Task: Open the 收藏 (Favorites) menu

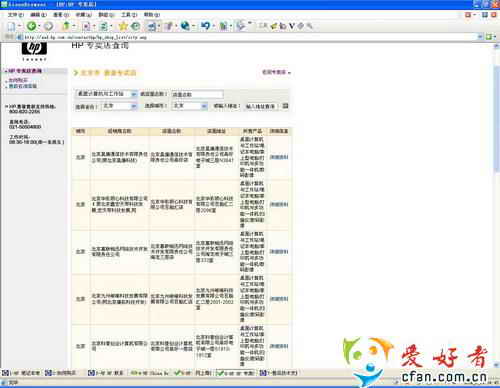Action: click(83, 15)
